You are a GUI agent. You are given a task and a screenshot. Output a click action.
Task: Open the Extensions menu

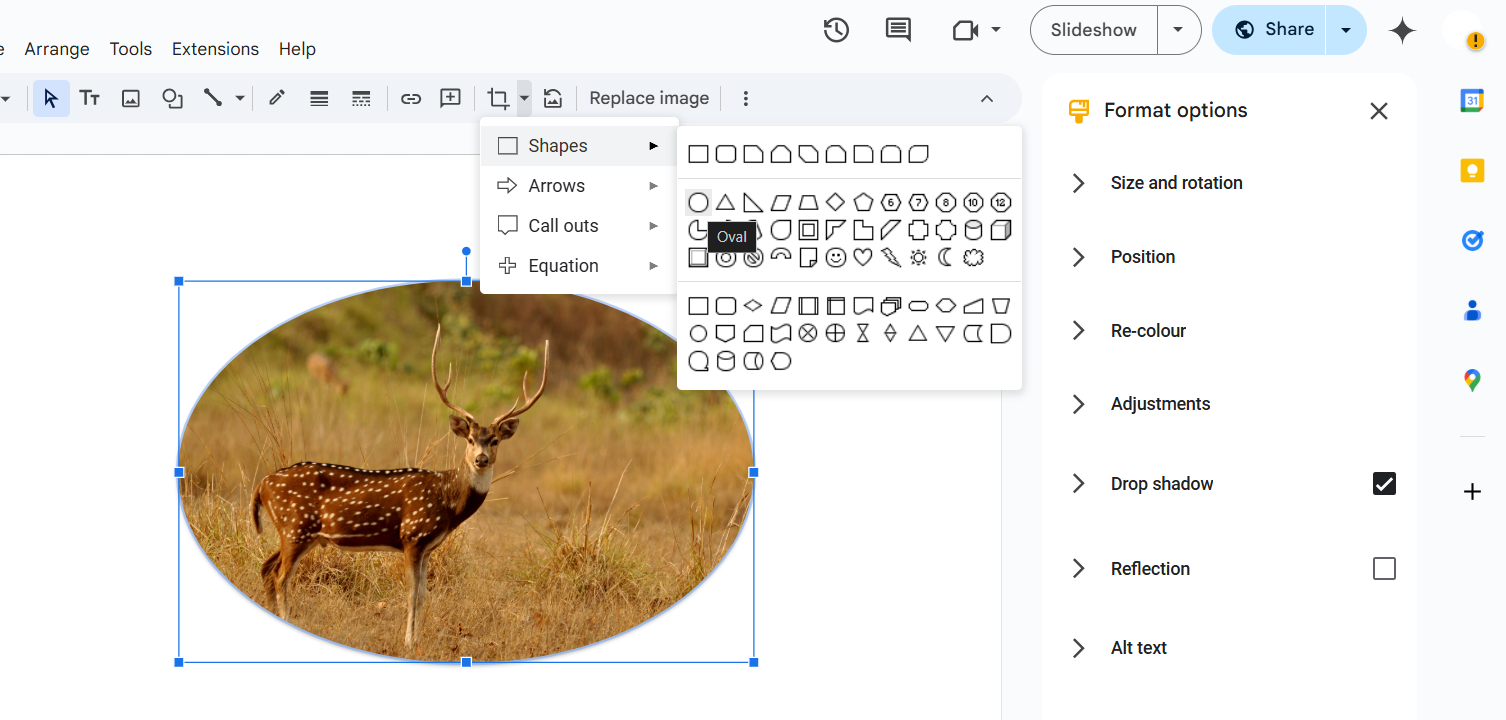215,49
